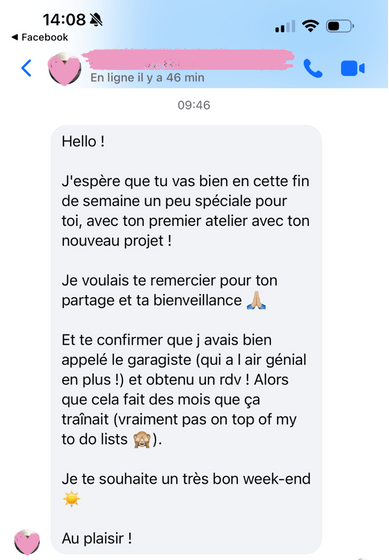Tap the battery indicator icon
The width and height of the screenshot is (389, 560).
(x=340, y=26)
